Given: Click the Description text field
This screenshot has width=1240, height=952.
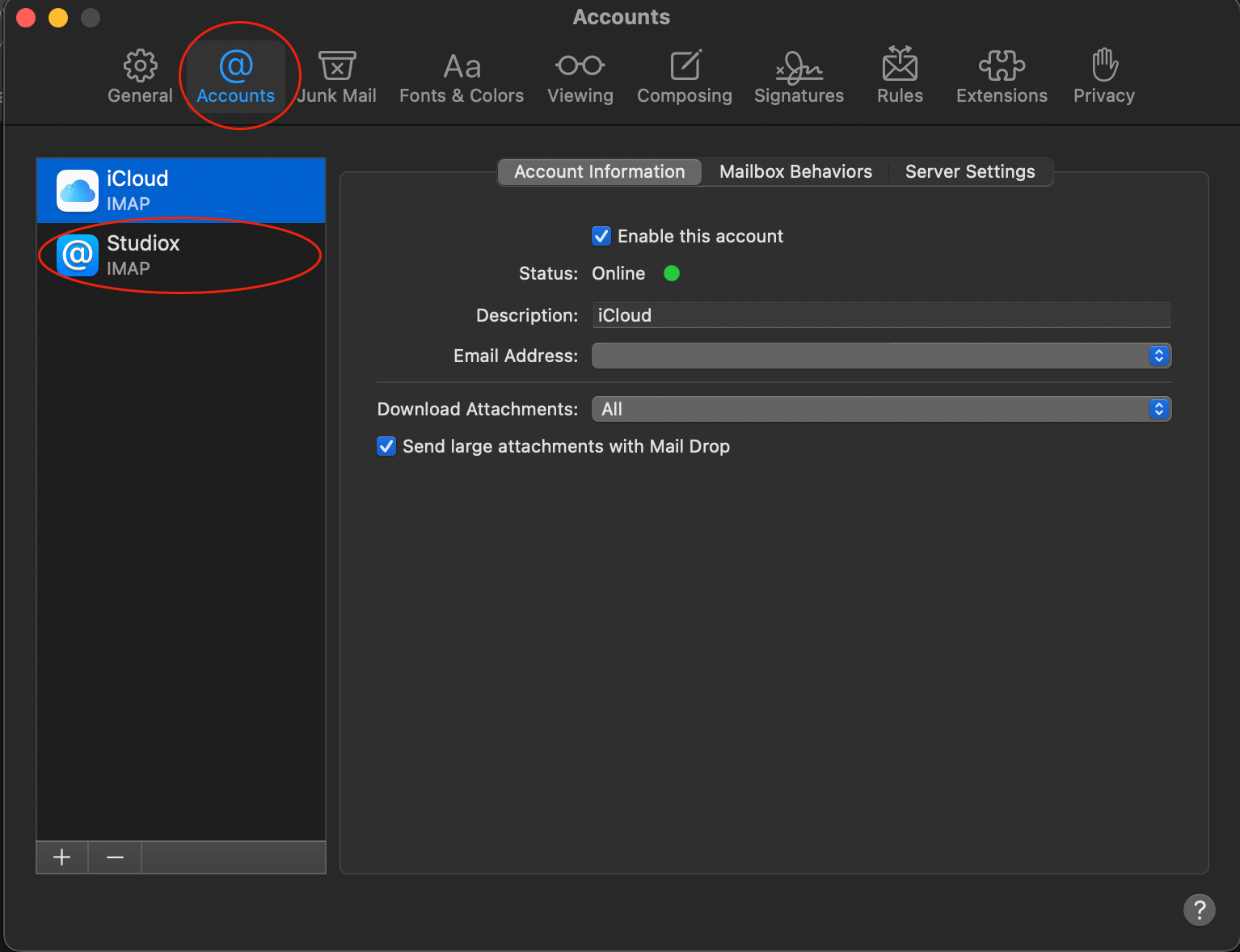Looking at the screenshot, I should tap(881, 315).
